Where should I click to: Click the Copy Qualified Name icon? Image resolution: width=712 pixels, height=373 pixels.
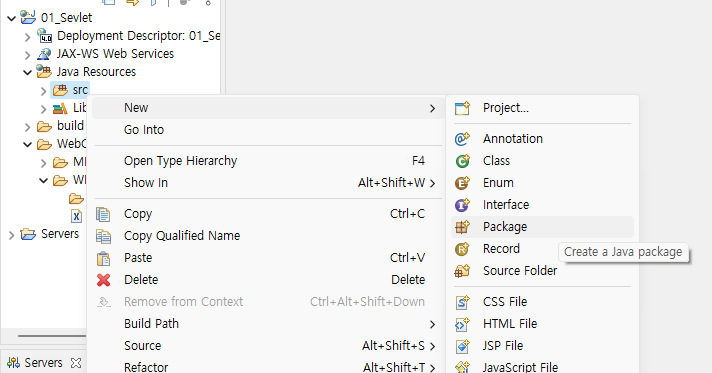tap(104, 236)
